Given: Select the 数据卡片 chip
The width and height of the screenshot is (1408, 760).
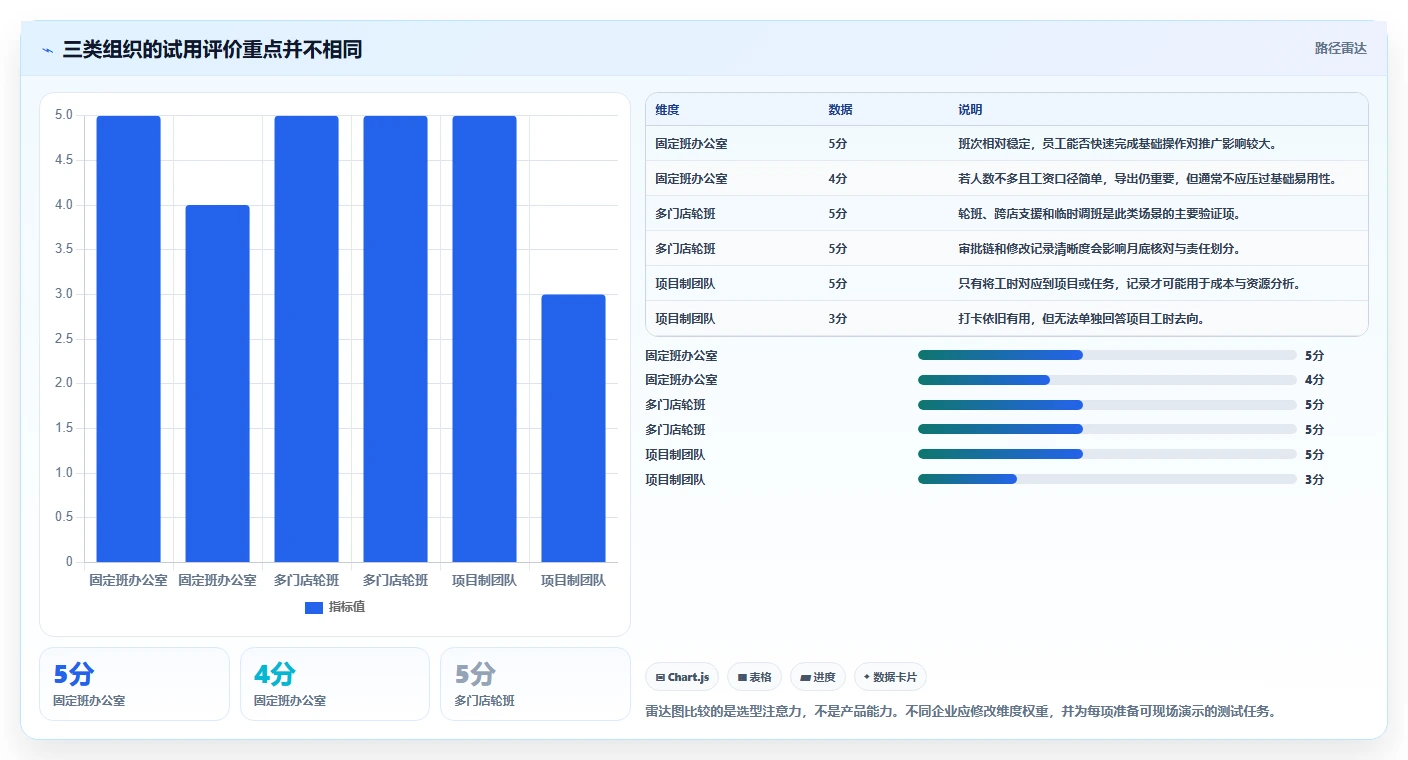Looking at the screenshot, I should 890,677.
